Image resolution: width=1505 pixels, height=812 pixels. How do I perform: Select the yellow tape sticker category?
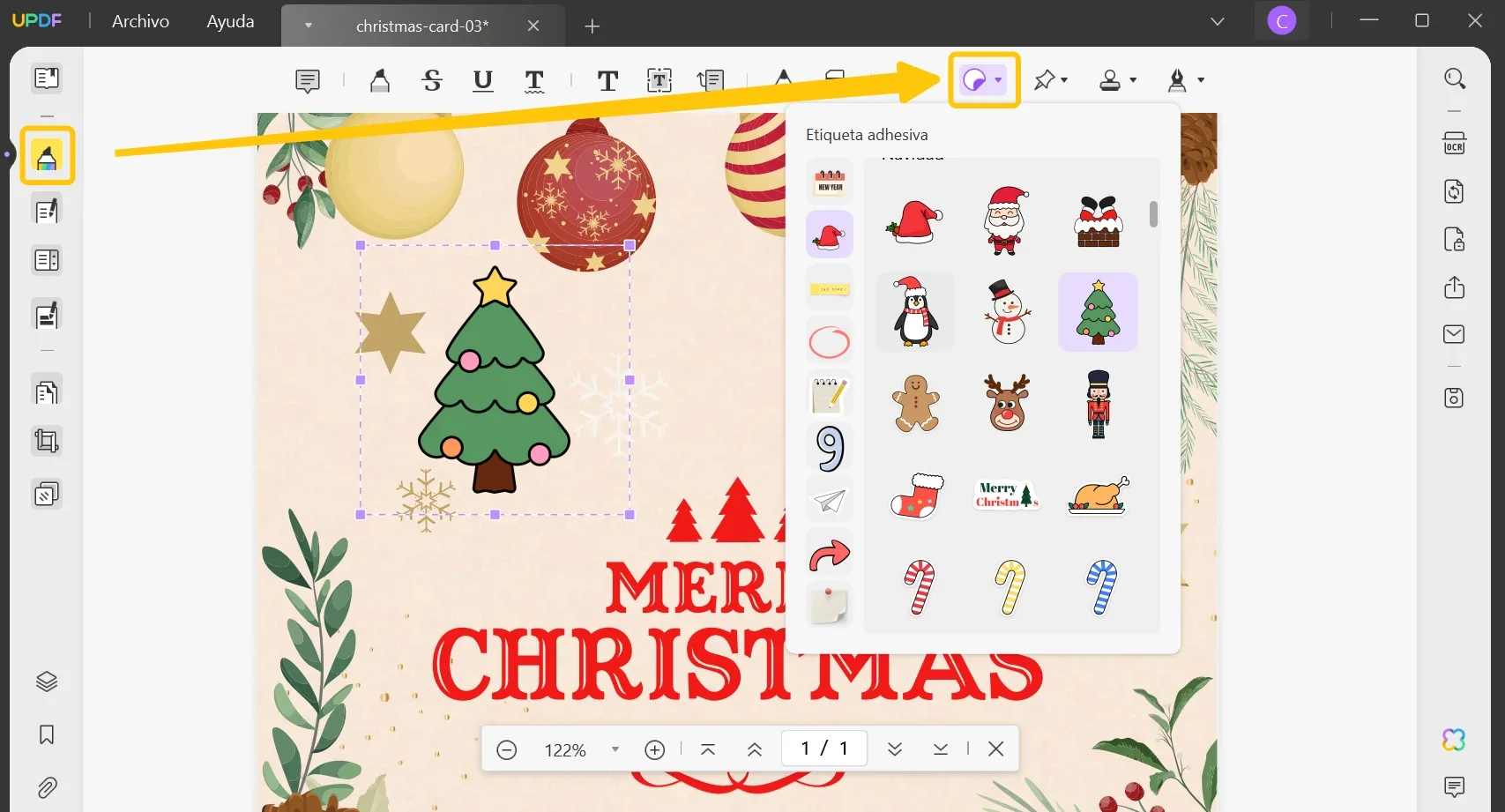[830, 288]
